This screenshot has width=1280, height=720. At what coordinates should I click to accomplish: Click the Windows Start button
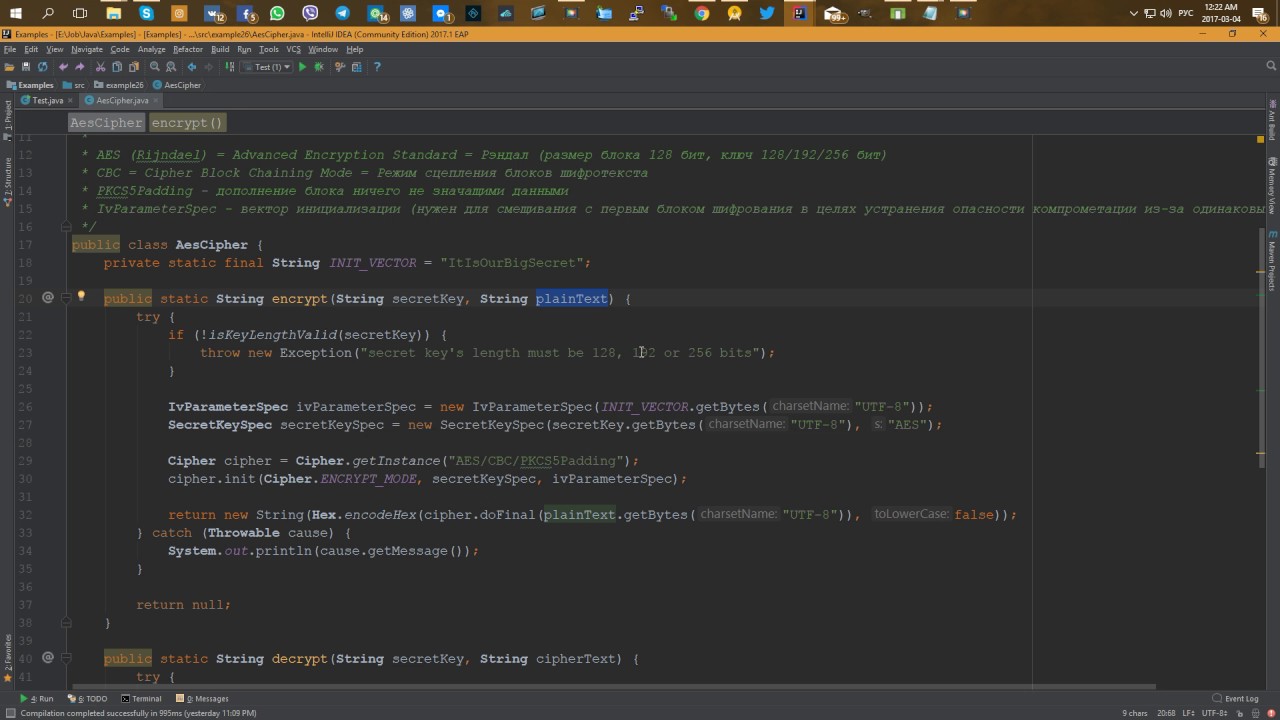[x=16, y=13]
